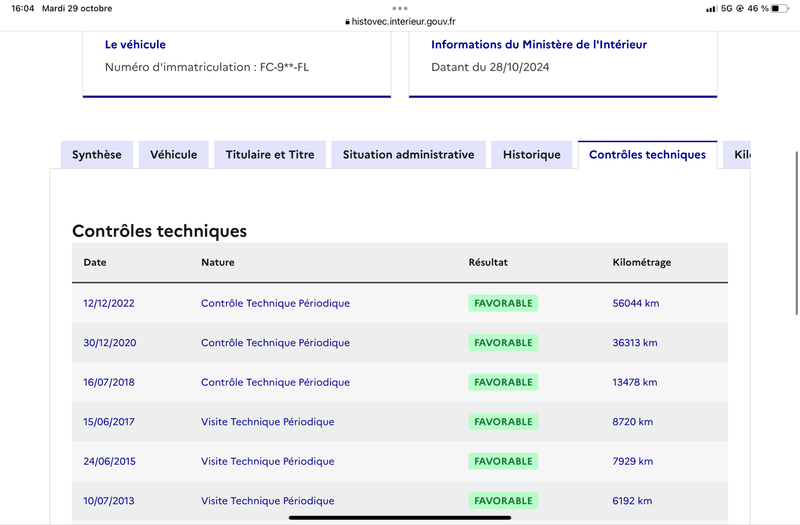
Task: Click the date 12/12/2022
Action: [x=109, y=303]
